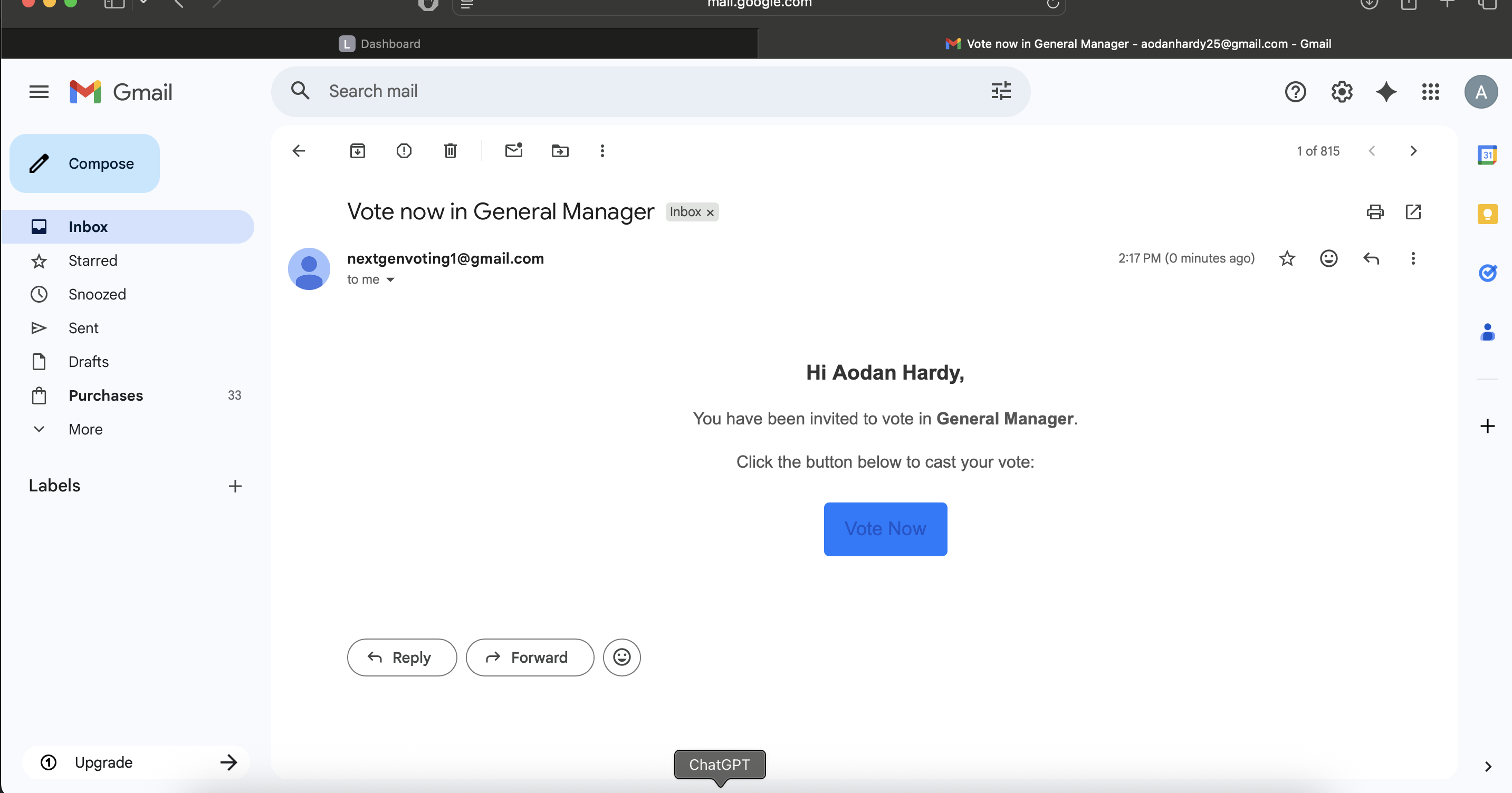This screenshot has width=1512, height=793.
Task: Expand the More section in sidebar
Action: pyautogui.click(x=85, y=429)
